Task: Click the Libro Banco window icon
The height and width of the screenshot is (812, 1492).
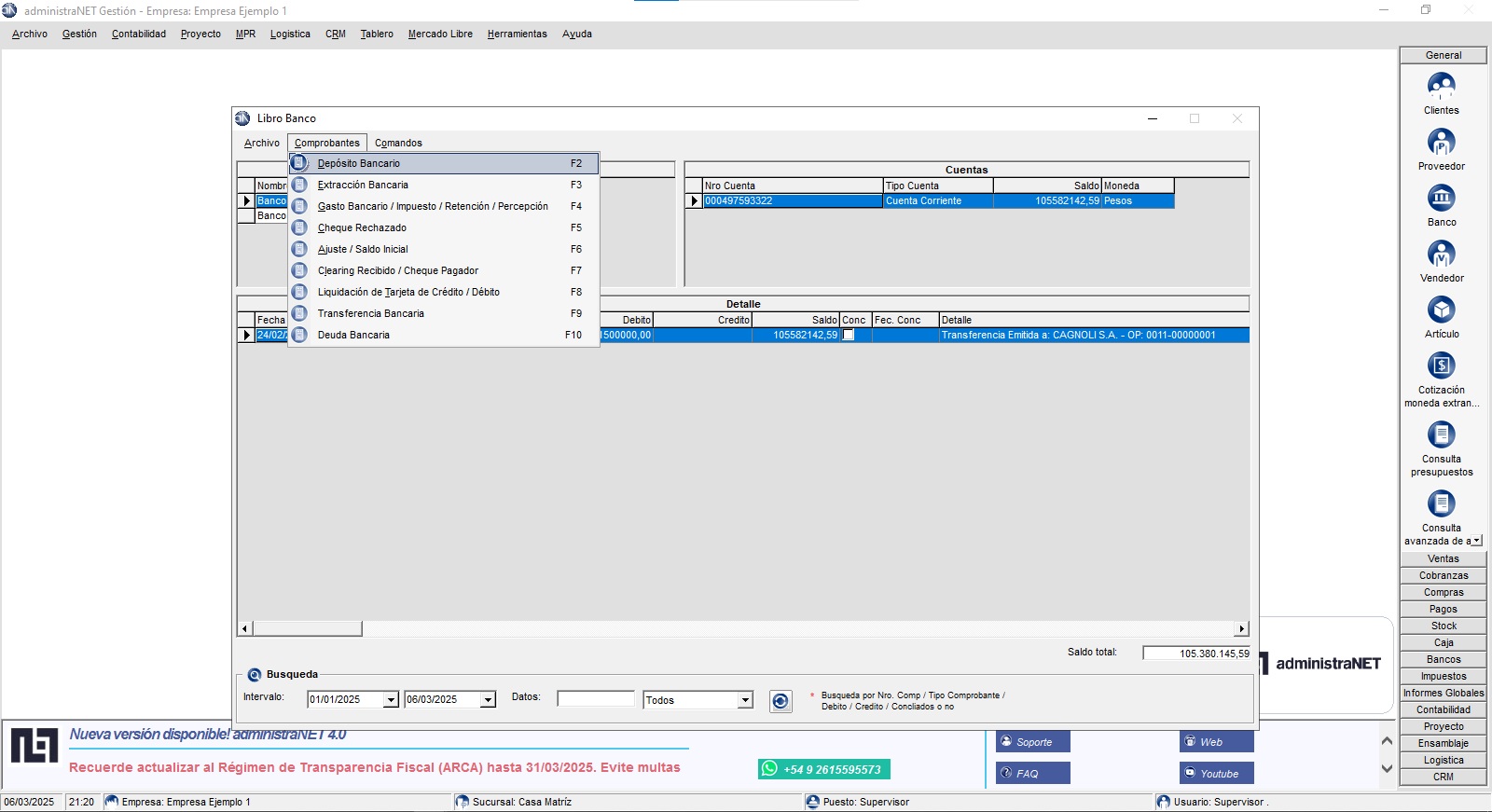Action: pyautogui.click(x=242, y=118)
